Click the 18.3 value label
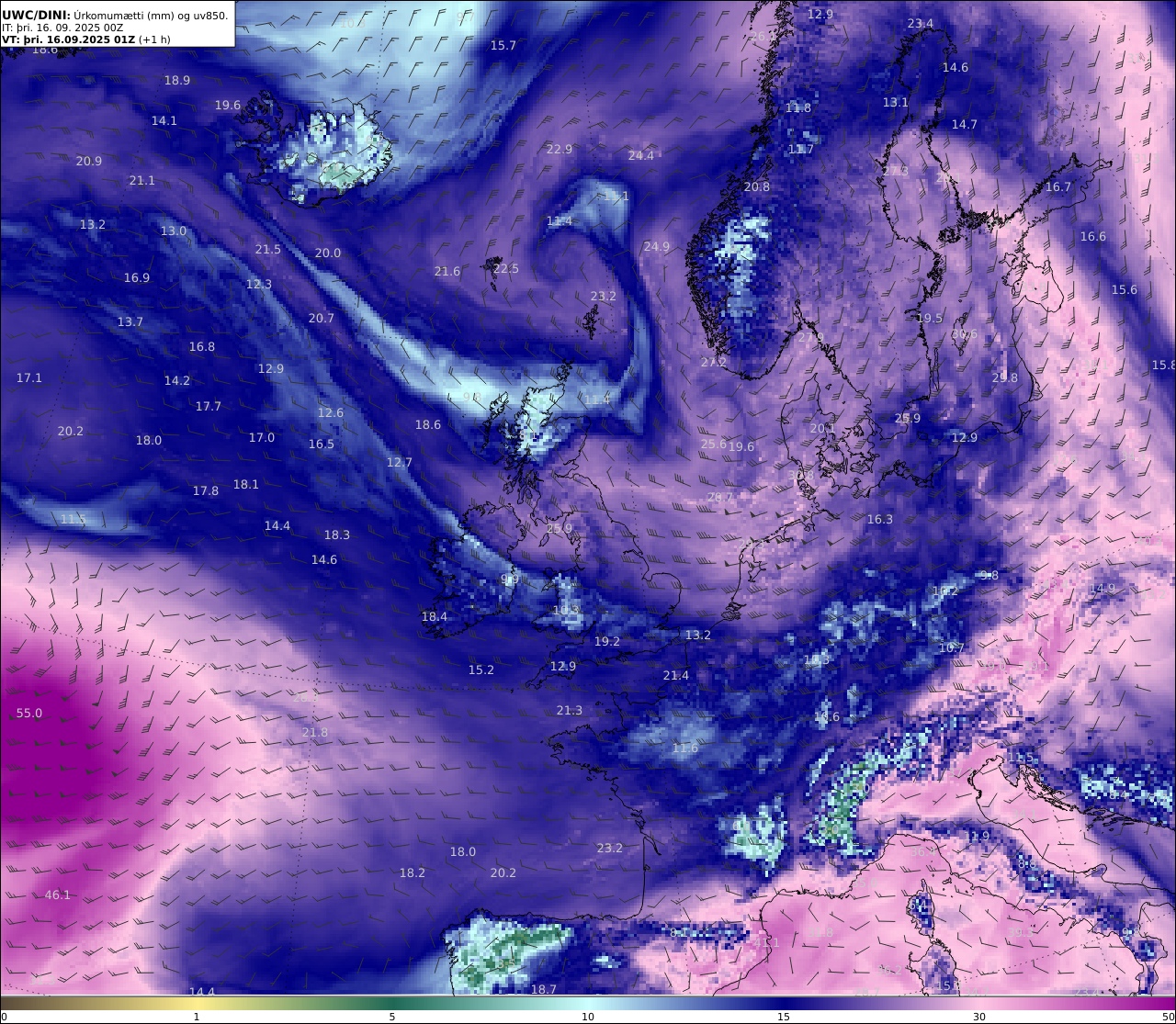The image size is (1176, 1024). click(x=337, y=535)
